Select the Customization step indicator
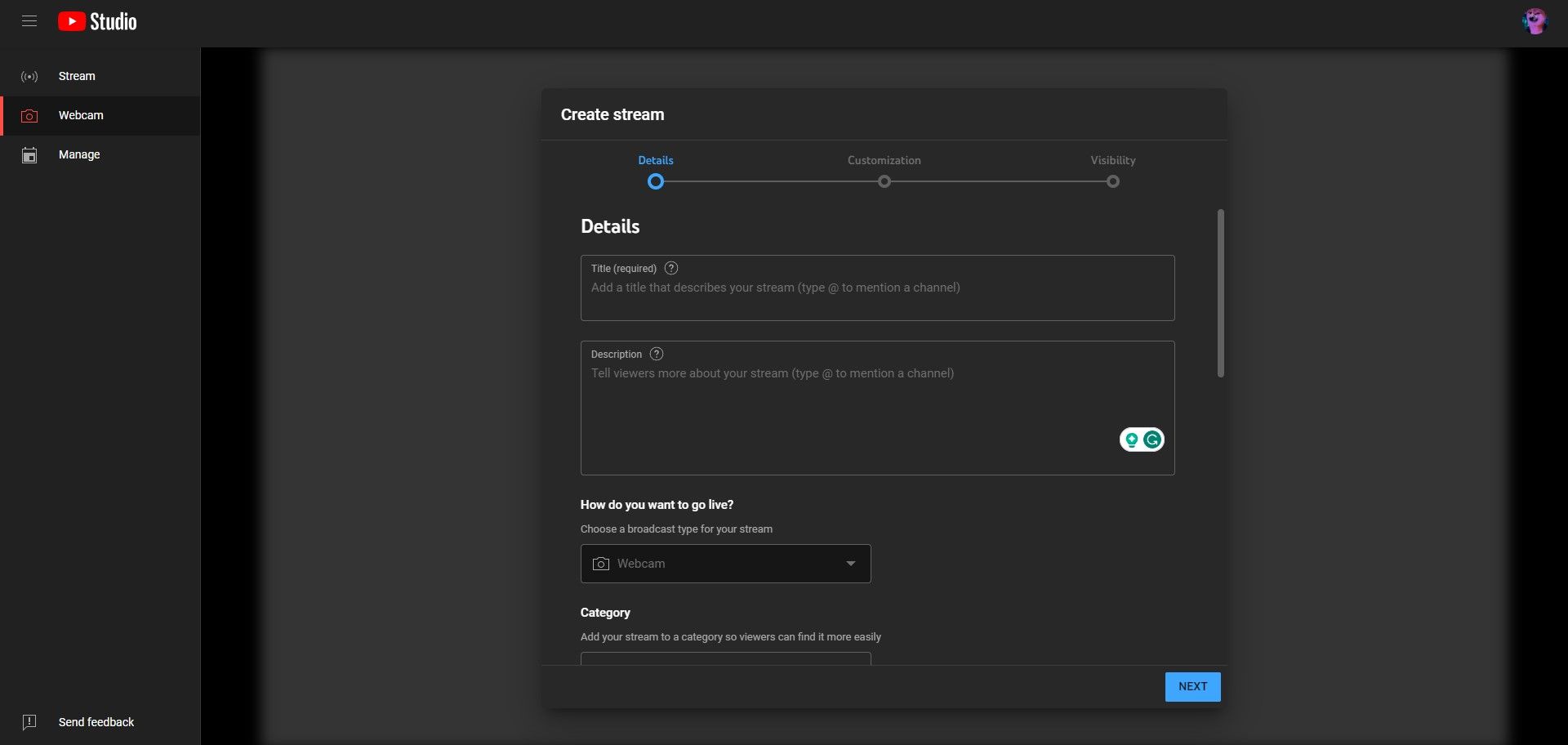The height and width of the screenshot is (745, 1568). tap(884, 181)
